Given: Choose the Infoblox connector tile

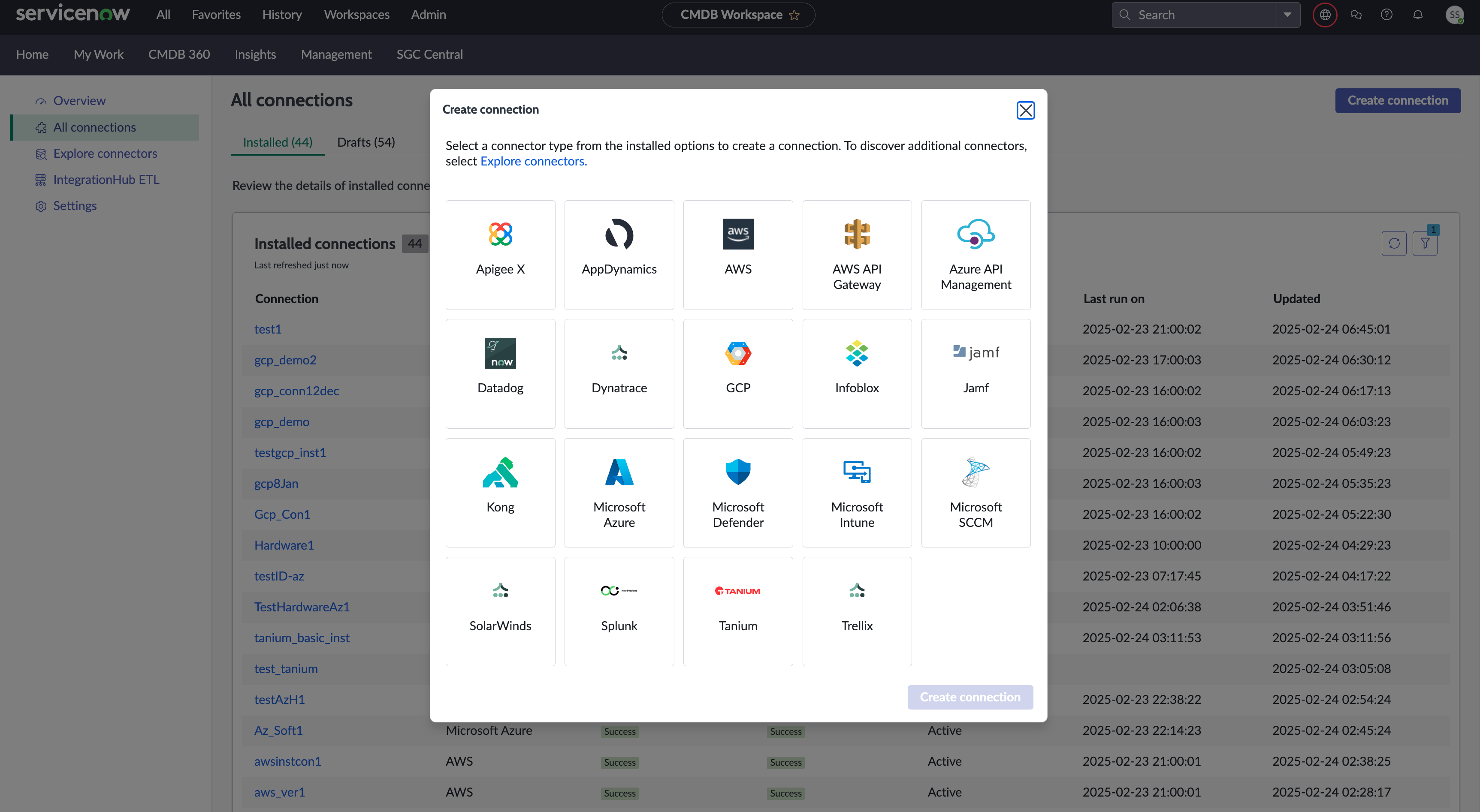Looking at the screenshot, I should point(857,373).
